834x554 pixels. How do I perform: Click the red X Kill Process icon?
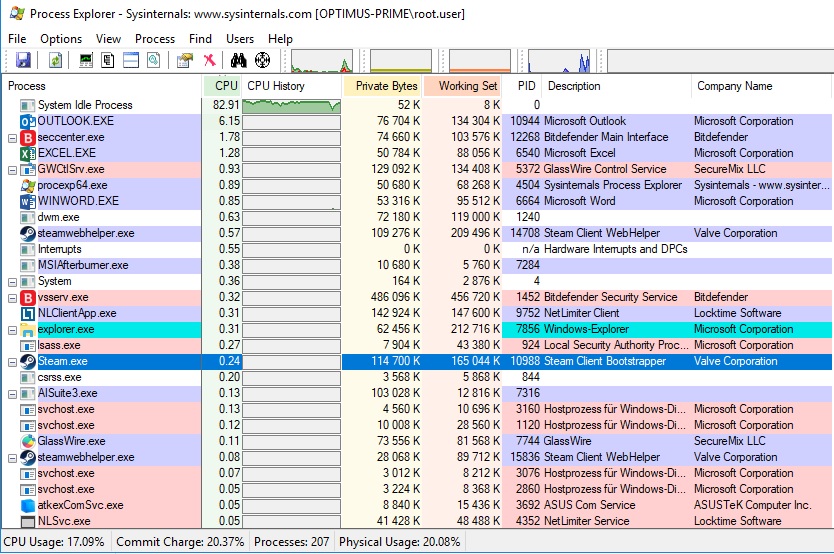coord(210,60)
